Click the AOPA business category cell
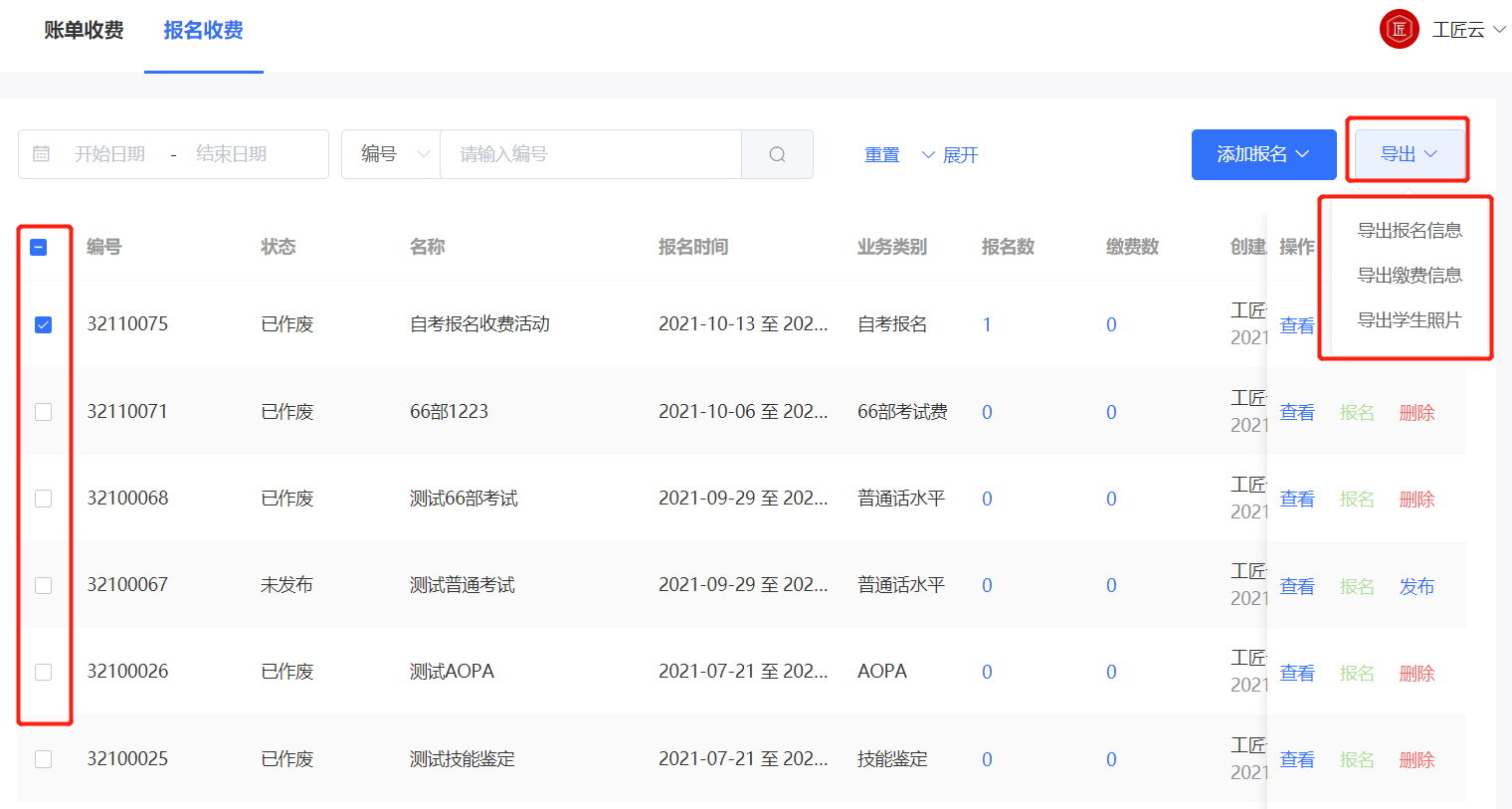This screenshot has height=809, width=1512. (882, 672)
